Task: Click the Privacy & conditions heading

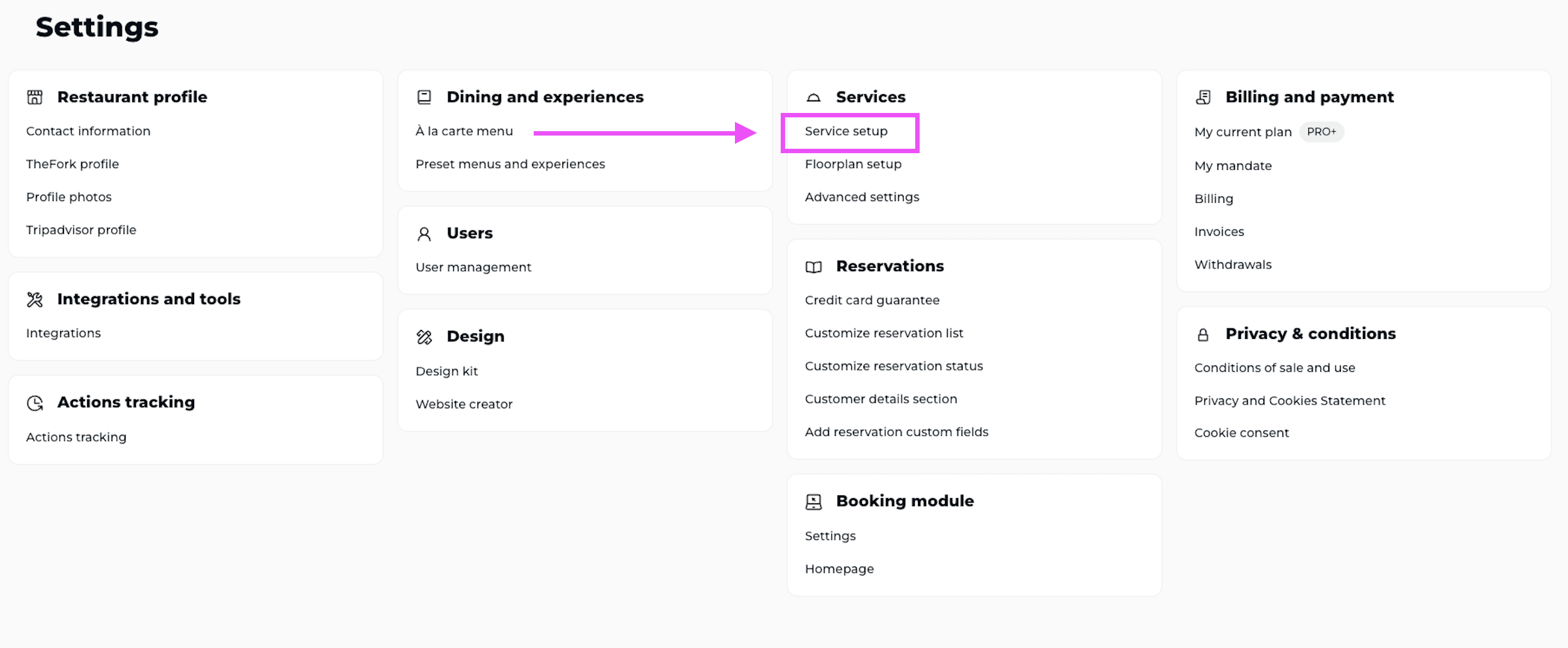Action: point(1311,333)
